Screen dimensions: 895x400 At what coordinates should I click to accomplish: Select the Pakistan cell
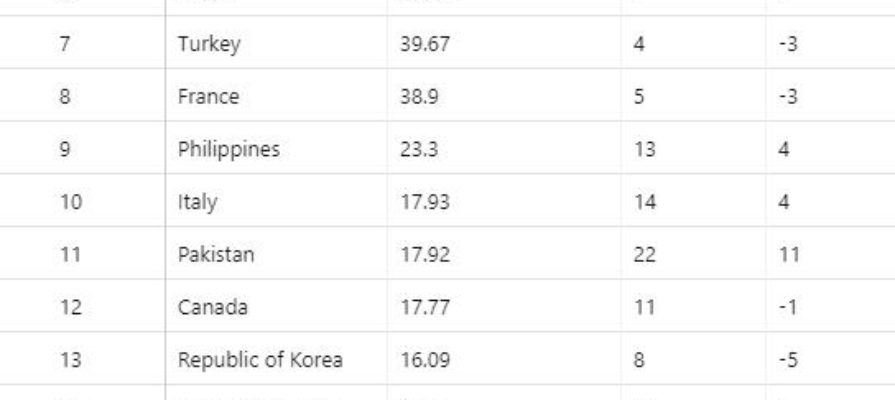point(276,253)
